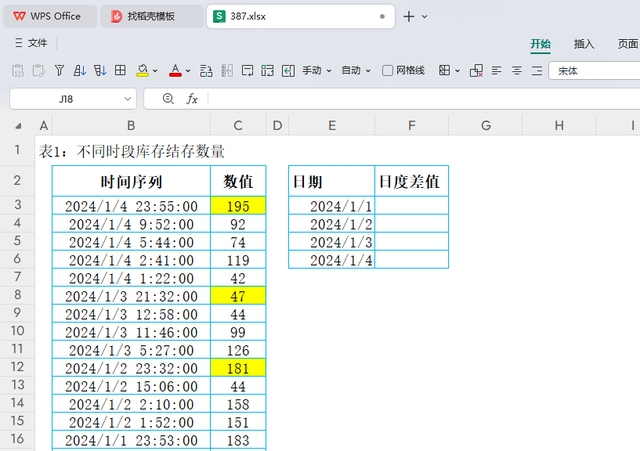Select the cell 2024/1/2 15:06:00

pyautogui.click(x=131, y=386)
